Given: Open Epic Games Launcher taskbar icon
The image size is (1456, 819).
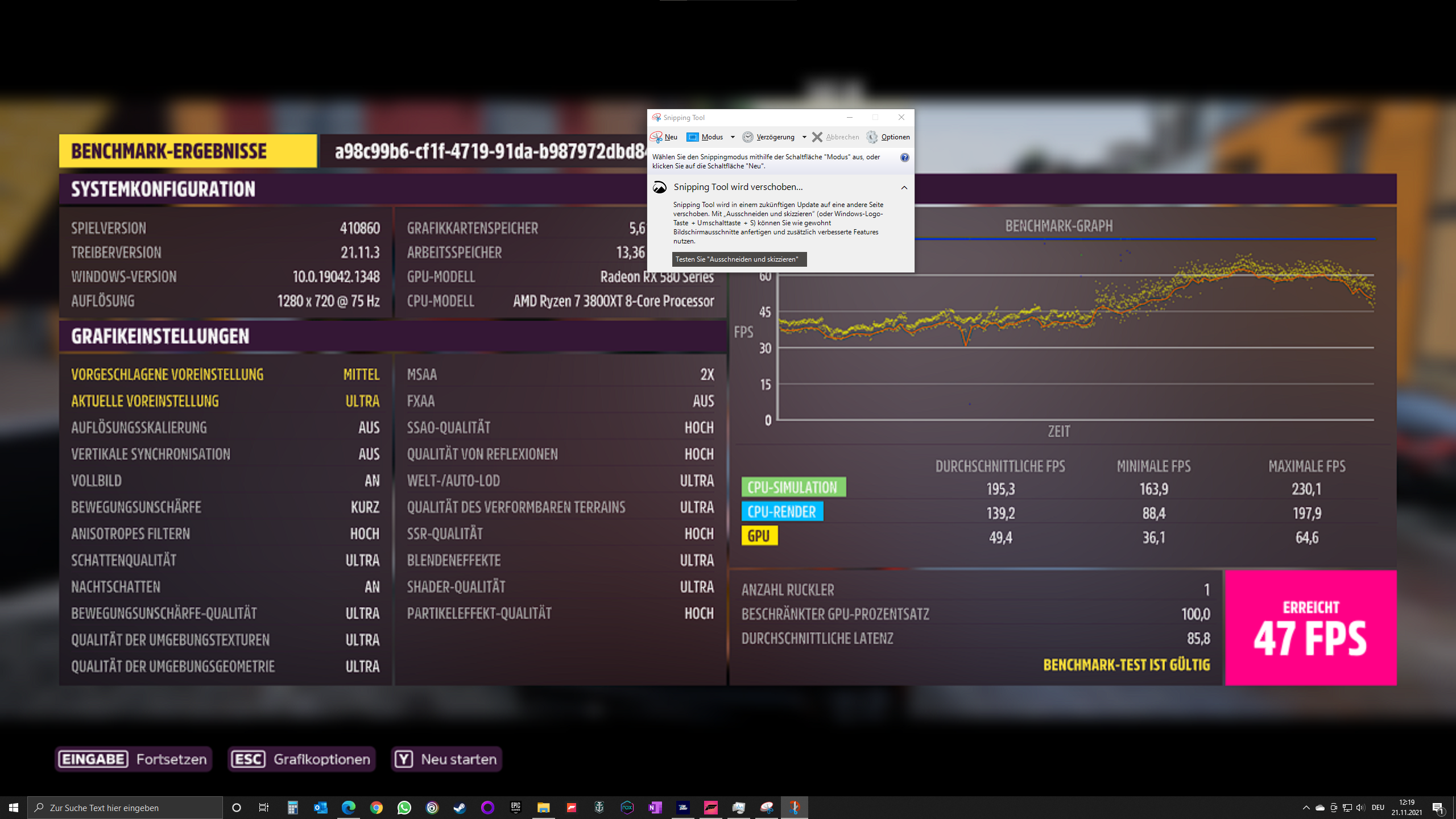Looking at the screenshot, I should [x=515, y=808].
